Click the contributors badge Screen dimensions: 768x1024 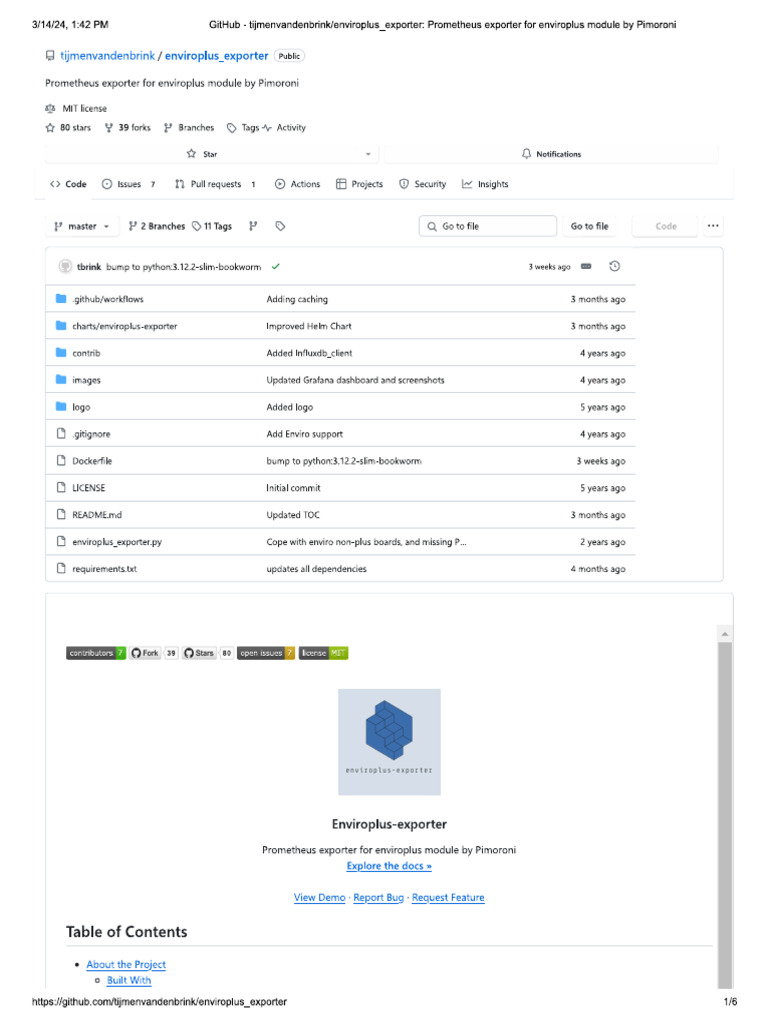pos(96,653)
